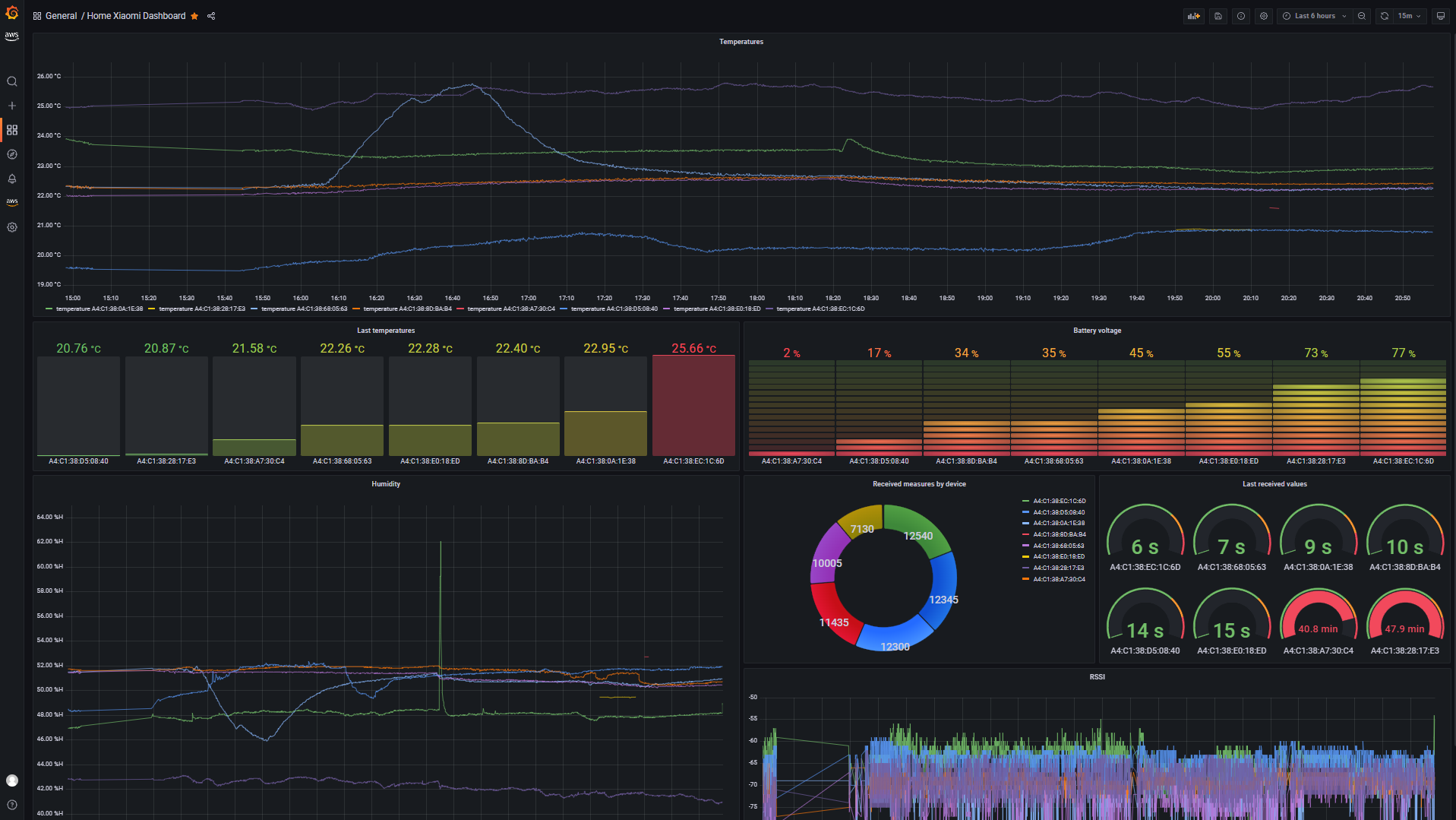Click A4:C1:38:68:05:63 in pie chart legend

[1059, 546]
